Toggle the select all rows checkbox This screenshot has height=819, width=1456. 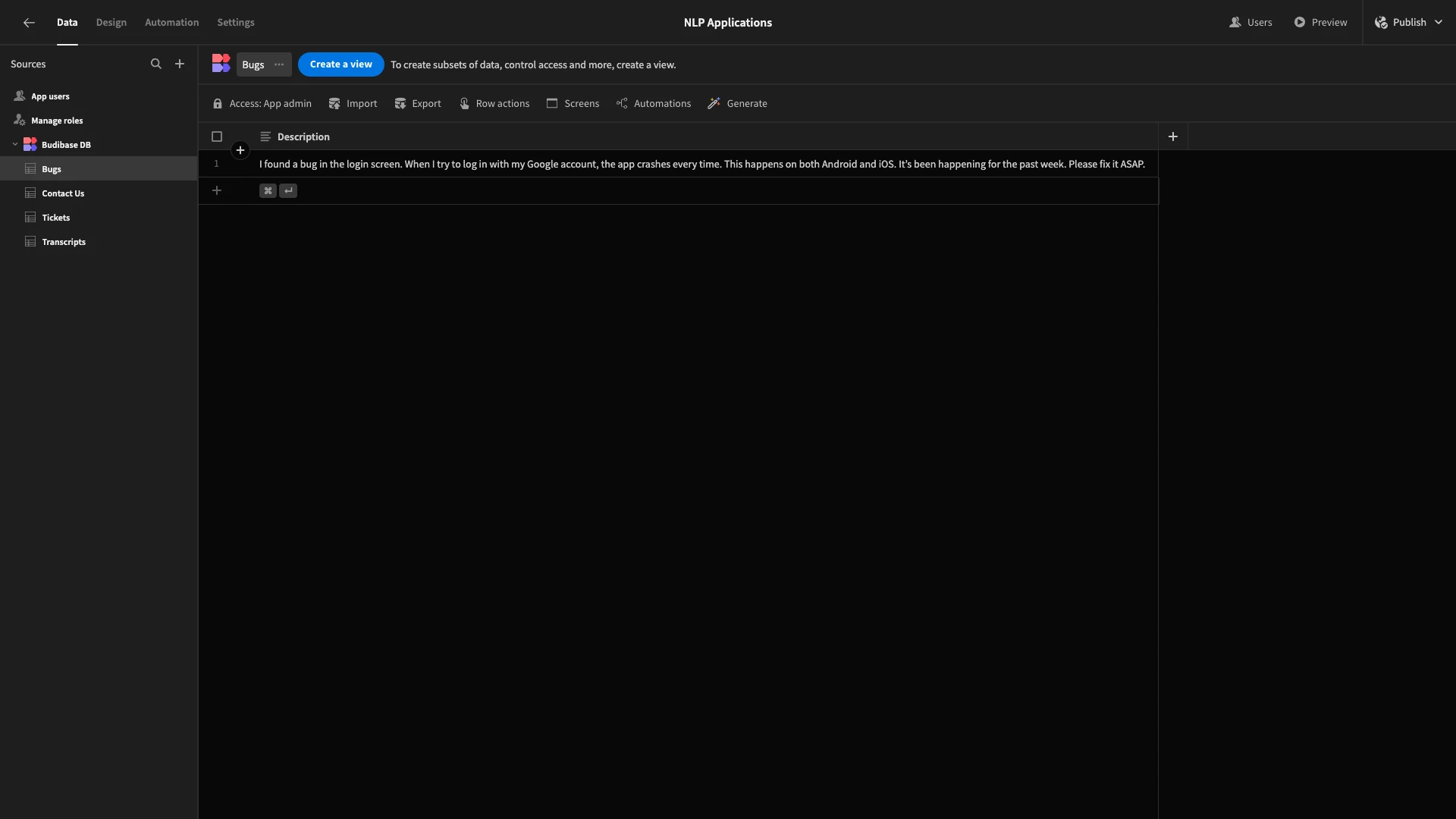click(x=217, y=136)
